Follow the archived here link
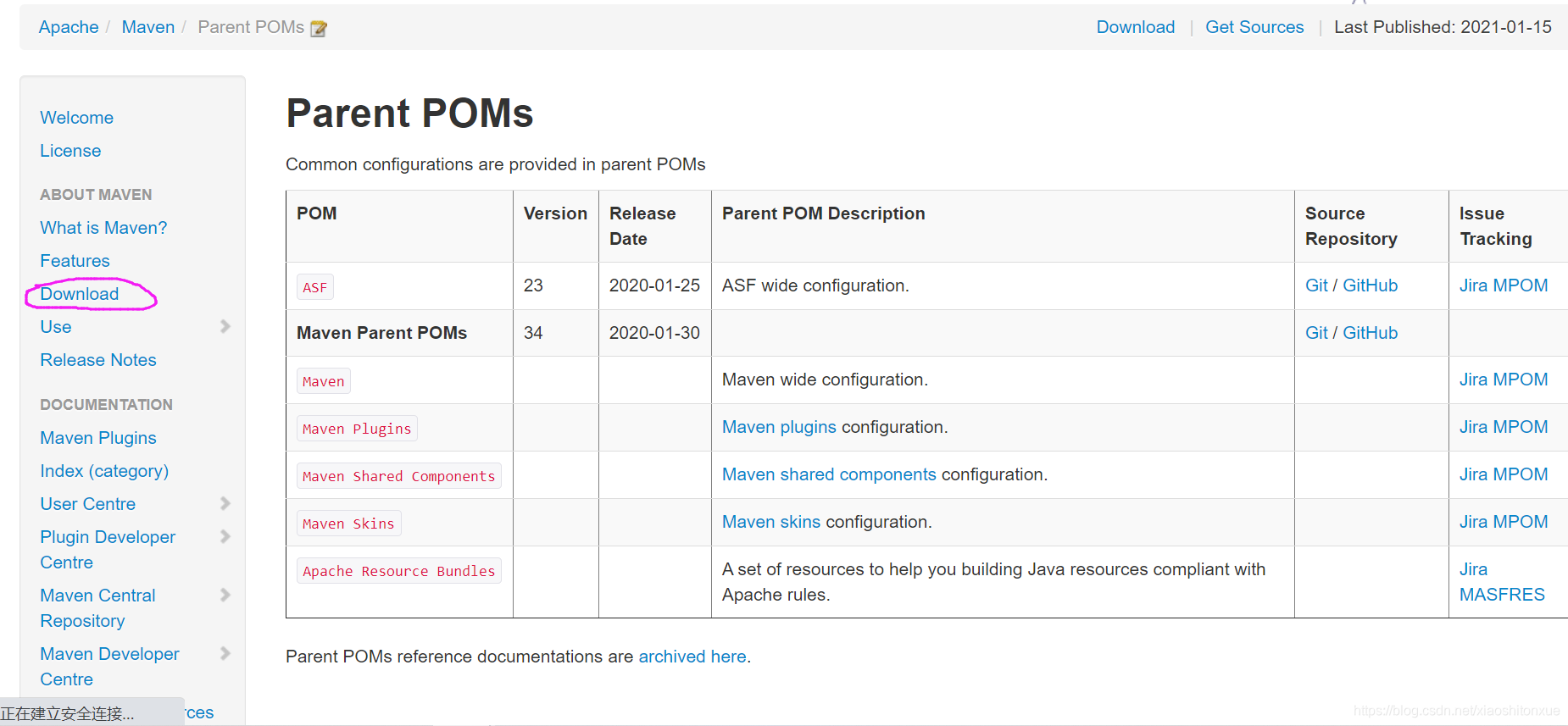This screenshot has height=726, width=1568. [692, 657]
